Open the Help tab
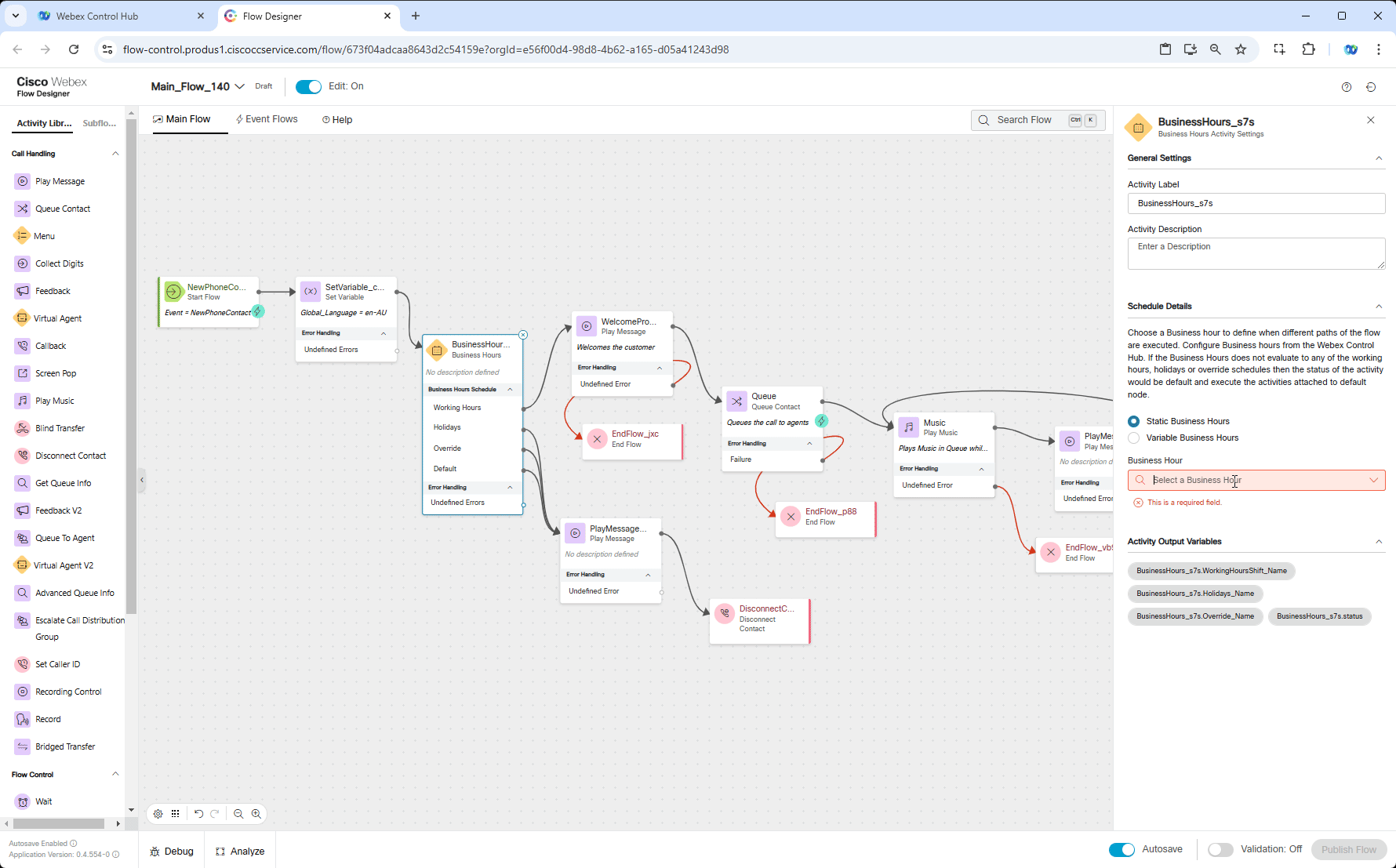Image resolution: width=1396 pixels, height=868 pixels. click(337, 120)
